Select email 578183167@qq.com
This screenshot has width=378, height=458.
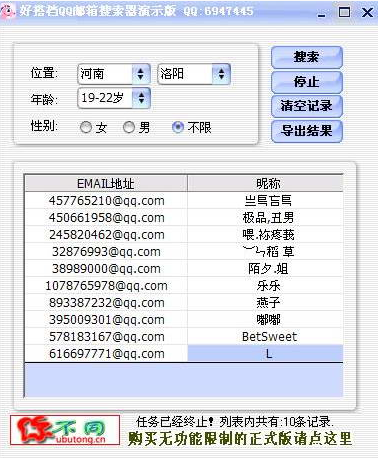coord(107,337)
